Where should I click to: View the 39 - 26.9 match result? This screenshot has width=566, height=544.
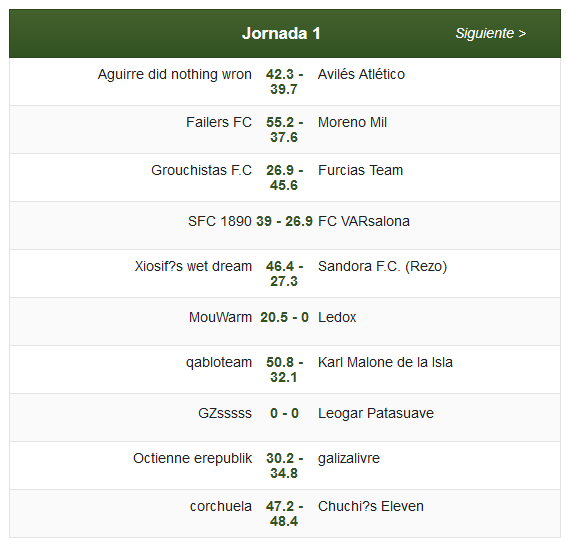click(284, 221)
